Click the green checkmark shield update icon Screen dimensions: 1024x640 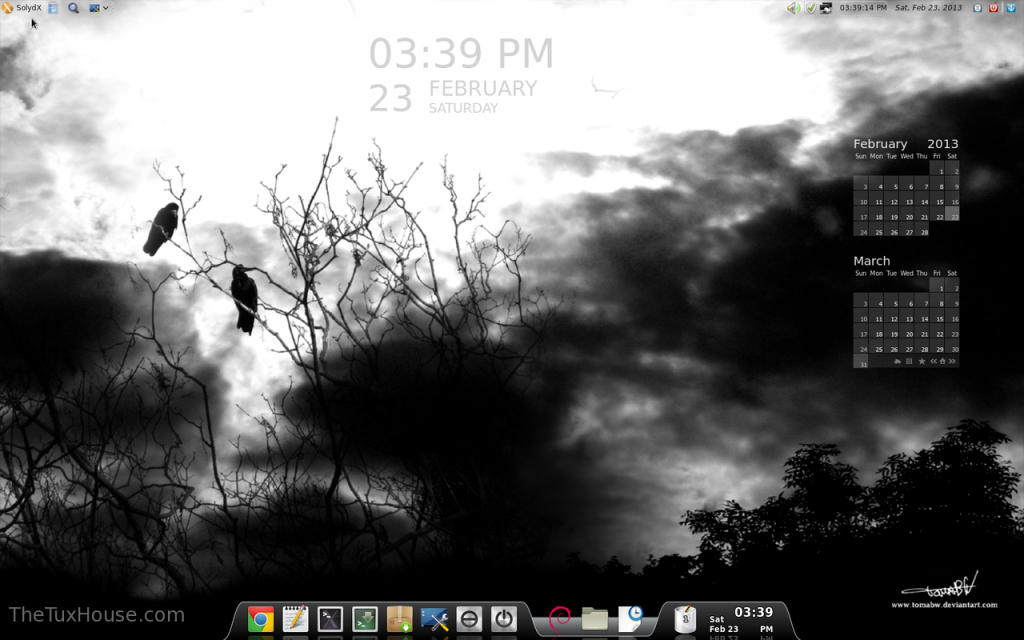point(810,8)
